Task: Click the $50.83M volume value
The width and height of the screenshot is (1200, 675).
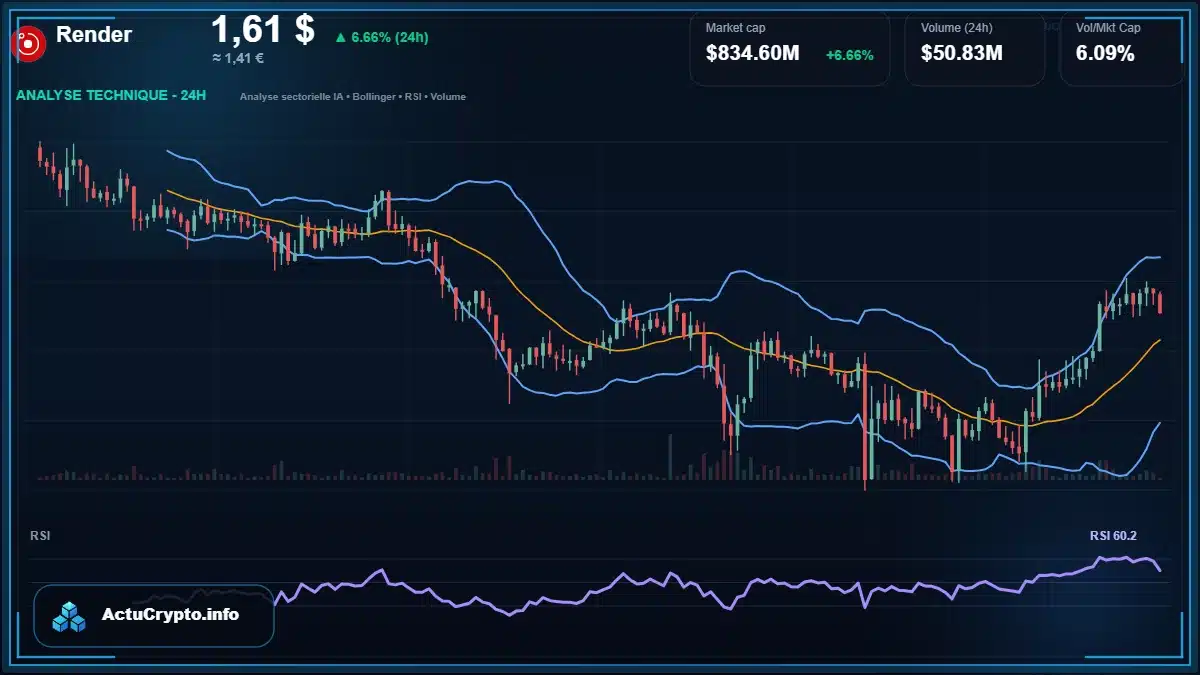Action: [x=961, y=54]
